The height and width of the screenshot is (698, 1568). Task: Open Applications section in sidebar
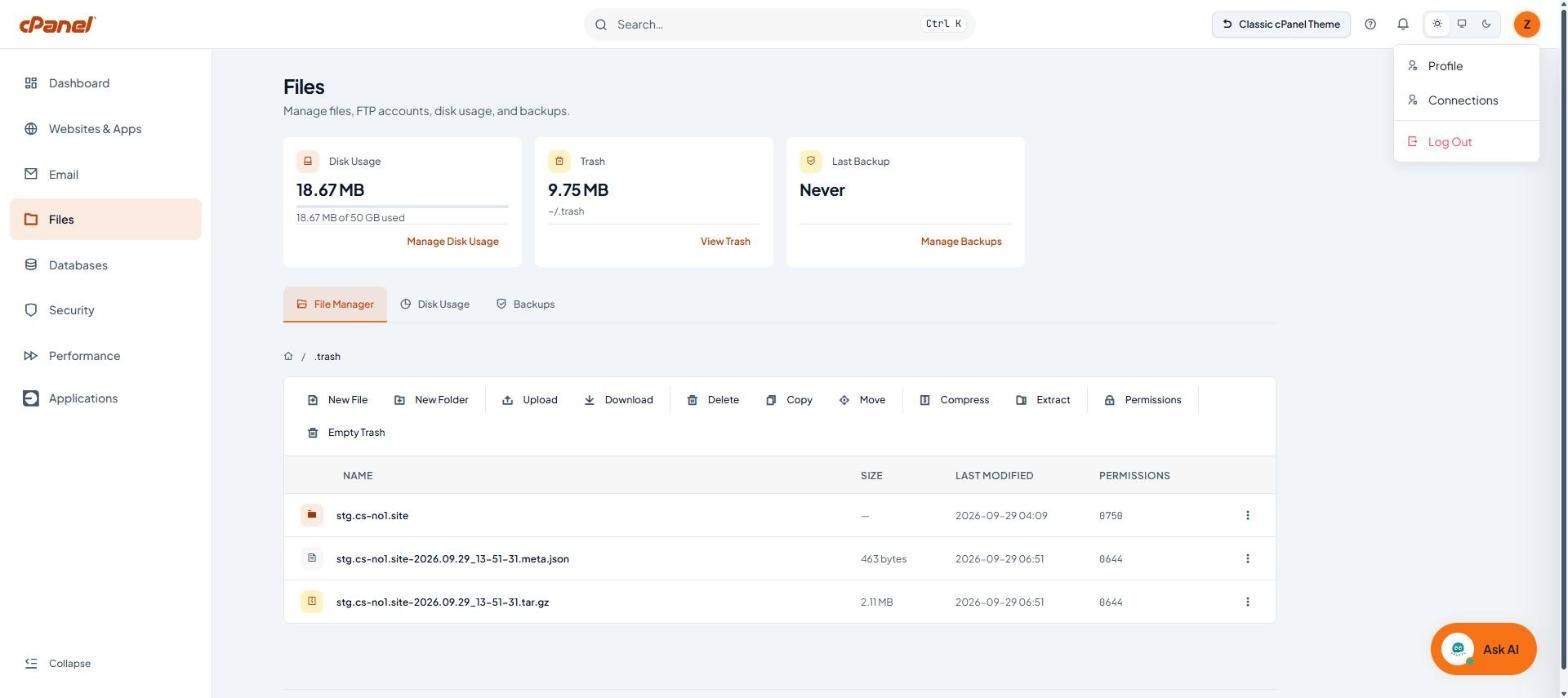(105, 398)
